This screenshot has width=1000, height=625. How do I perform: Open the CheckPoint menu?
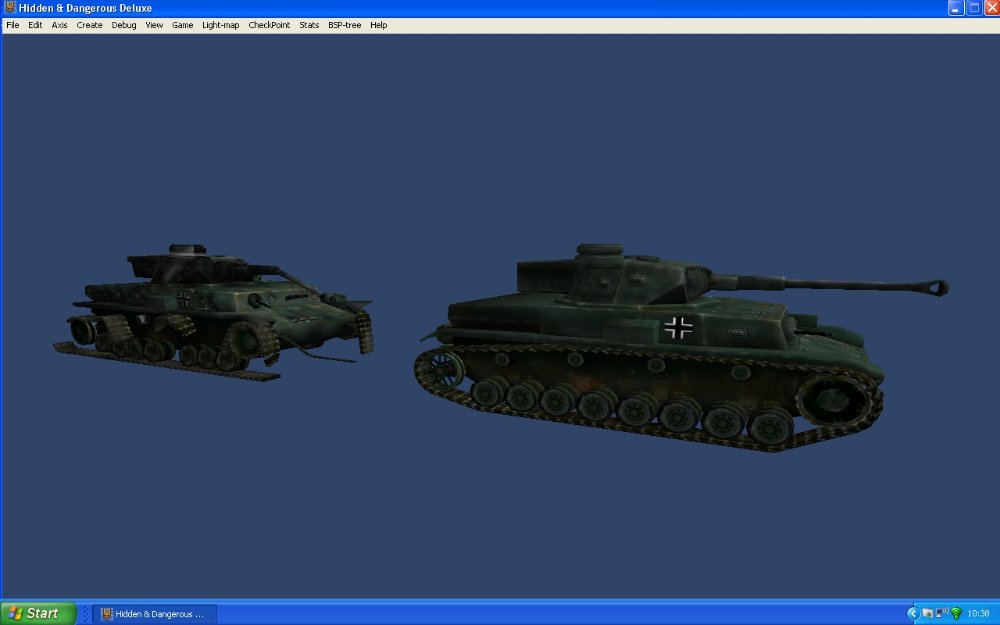[x=268, y=25]
